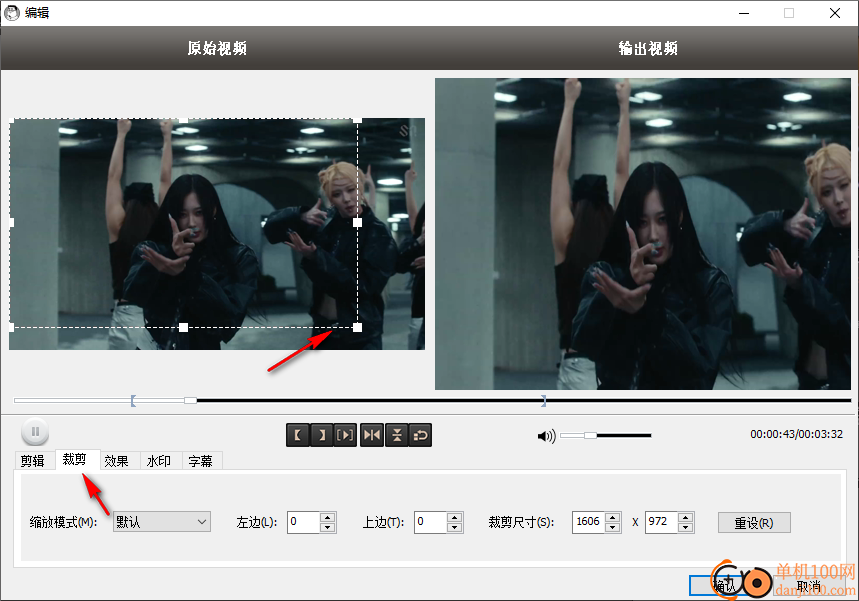Expand the 缩放模式 dropdown
Screen dimensions: 859x601
click(x=162, y=522)
